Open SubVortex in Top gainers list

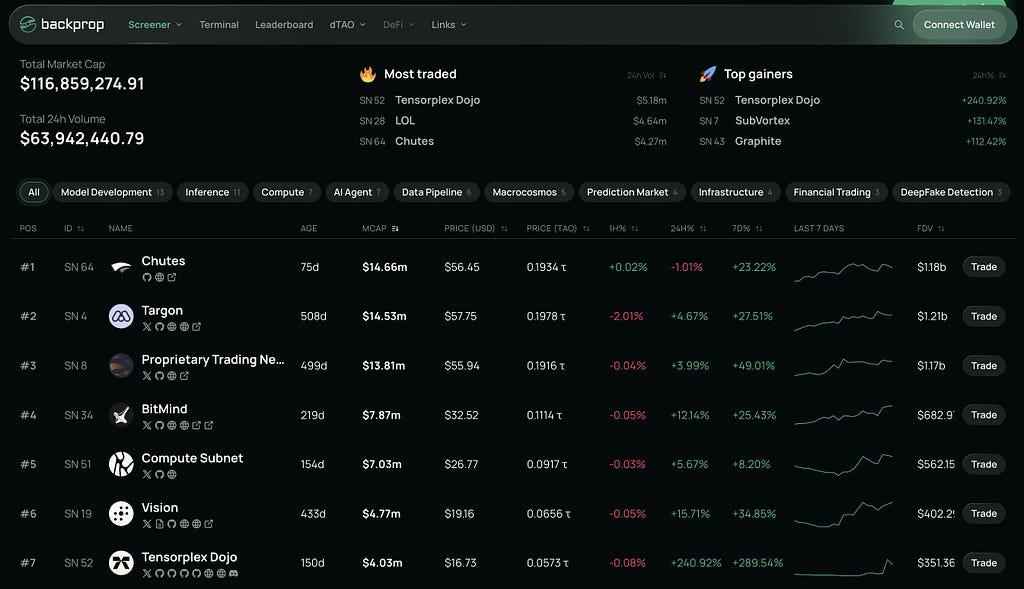762,121
